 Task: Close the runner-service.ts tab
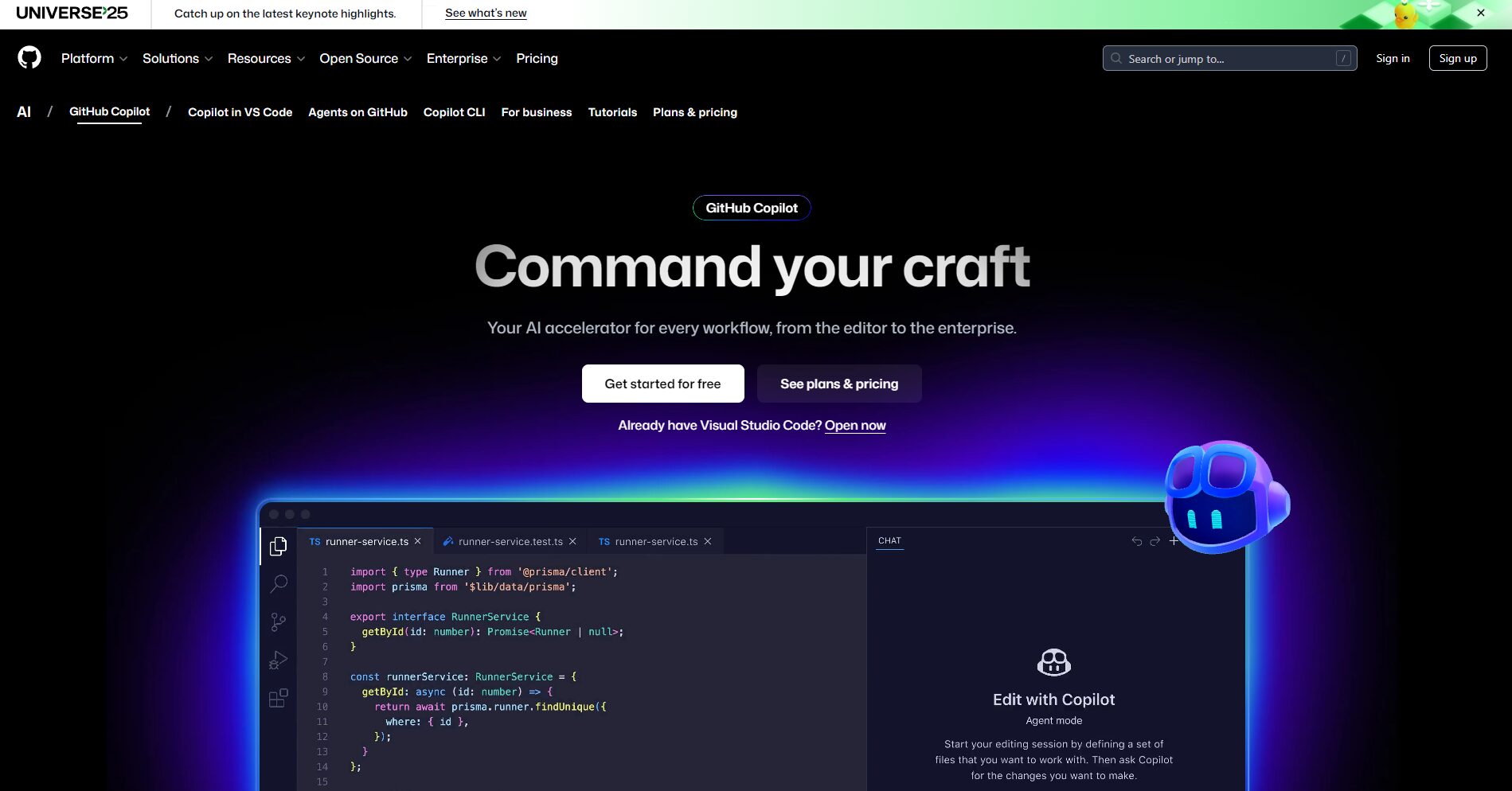tap(417, 541)
